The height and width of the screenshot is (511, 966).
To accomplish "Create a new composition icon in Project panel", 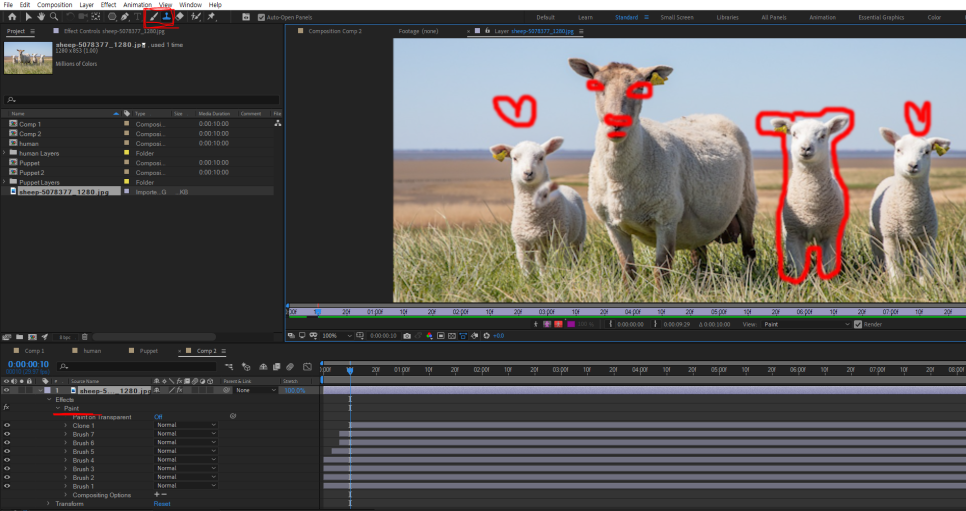I will point(32,337).
